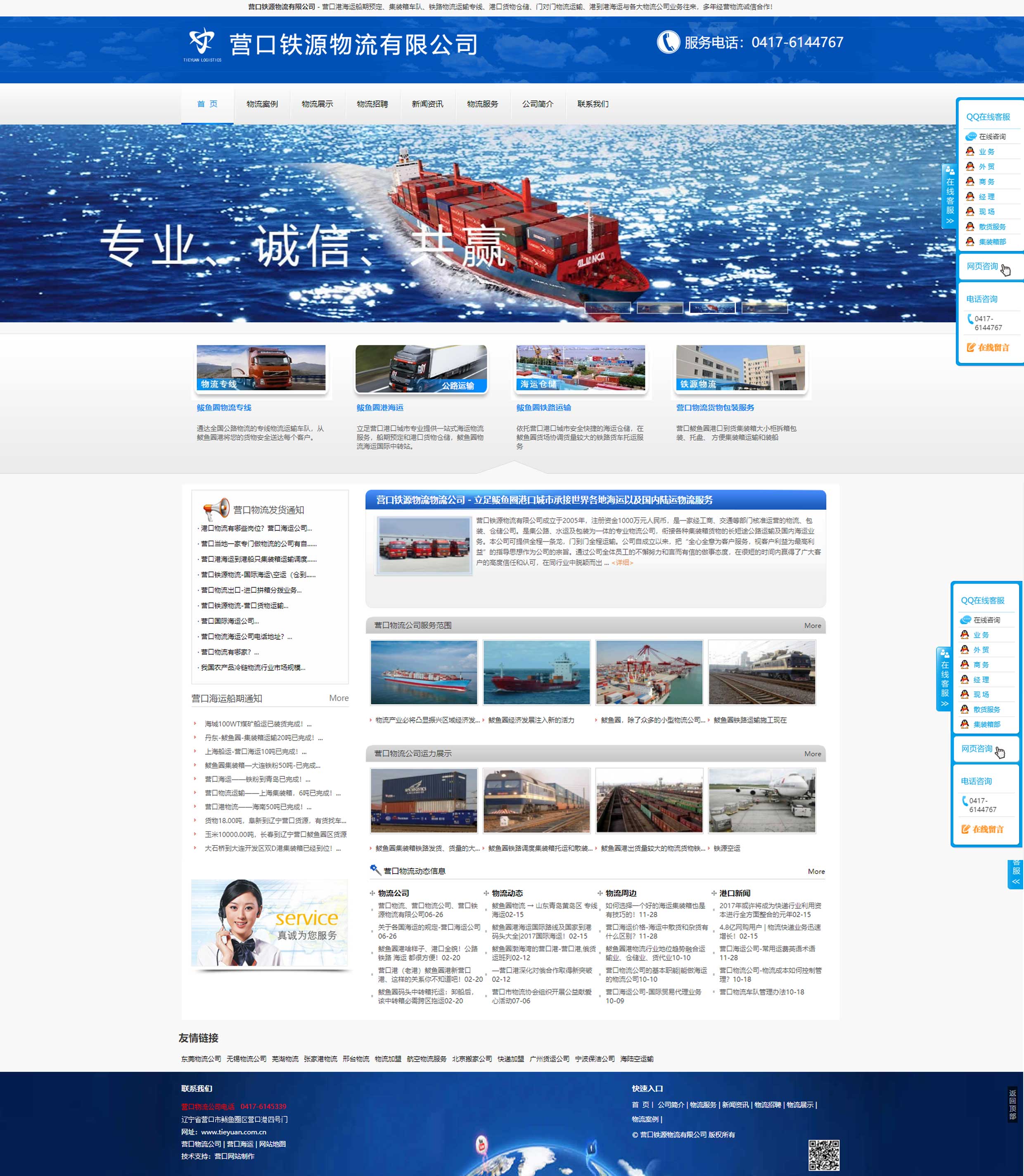The height and width of the screenshot is (1176, 1024).
Task: Open the 鲅鱼圈铁路运输 title link
Action: (543, 408)
